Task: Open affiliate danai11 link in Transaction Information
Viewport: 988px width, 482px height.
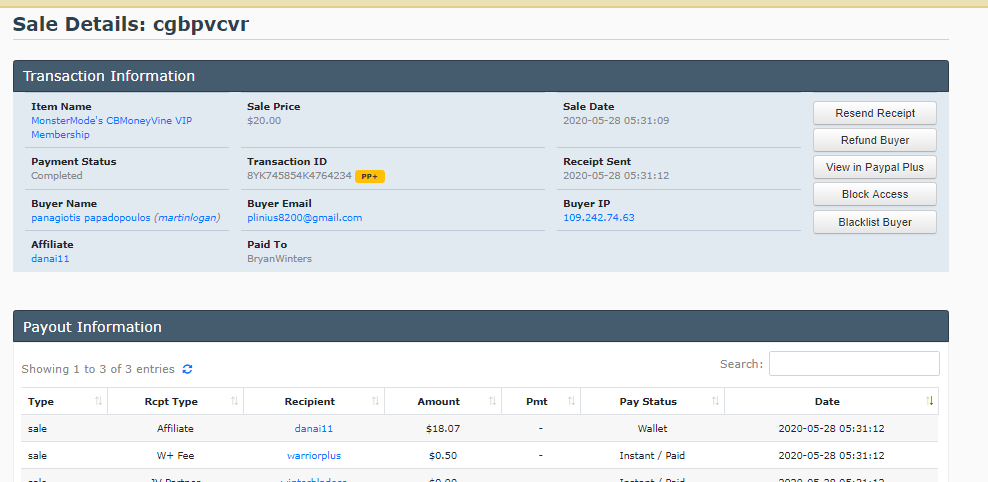Action: tap(50, 258)
